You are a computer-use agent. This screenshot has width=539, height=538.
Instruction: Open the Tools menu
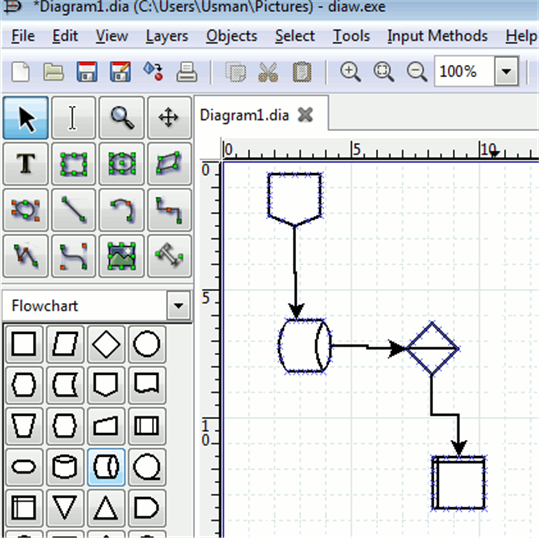point(351,36)
